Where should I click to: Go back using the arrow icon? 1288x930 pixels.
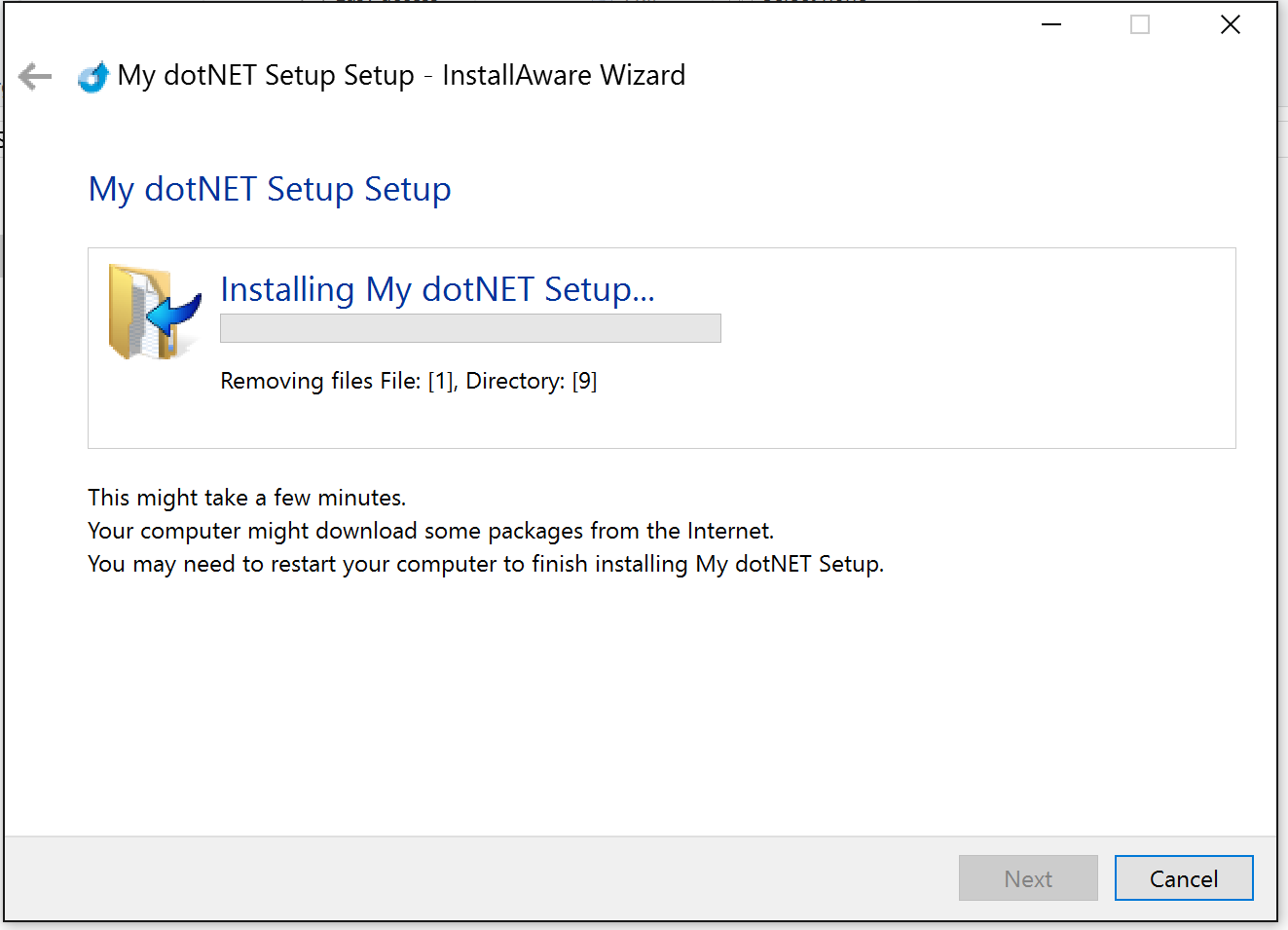click(x=35, y=76)
